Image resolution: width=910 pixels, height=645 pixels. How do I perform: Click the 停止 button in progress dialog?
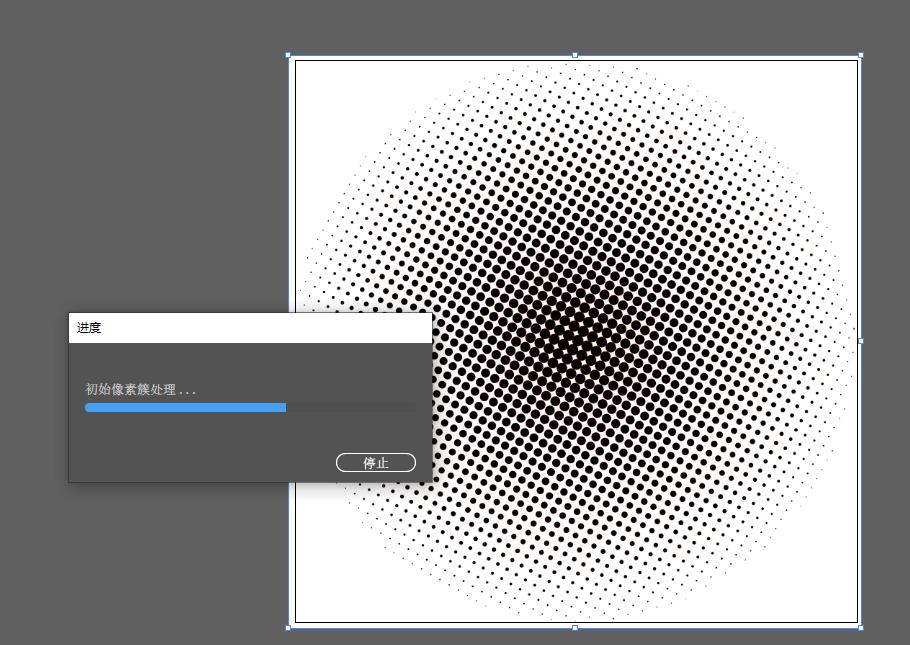click(375, 463)
